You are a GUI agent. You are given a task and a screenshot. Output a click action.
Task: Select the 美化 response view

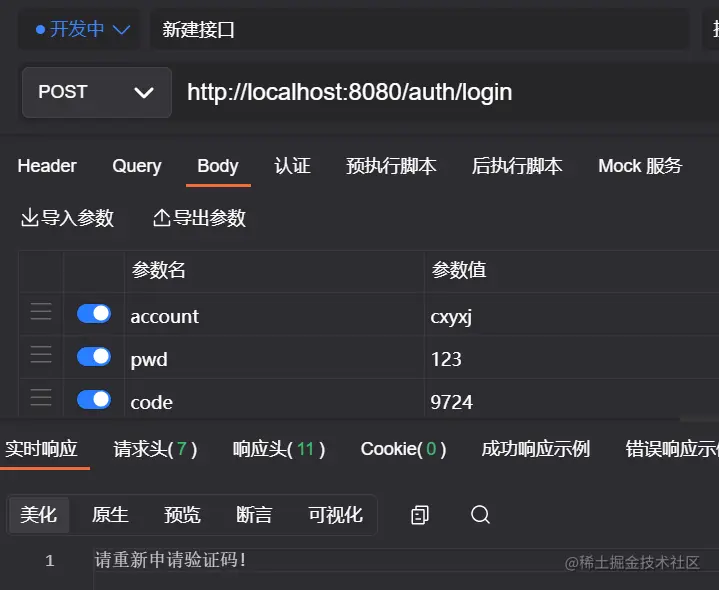(39, 515)
